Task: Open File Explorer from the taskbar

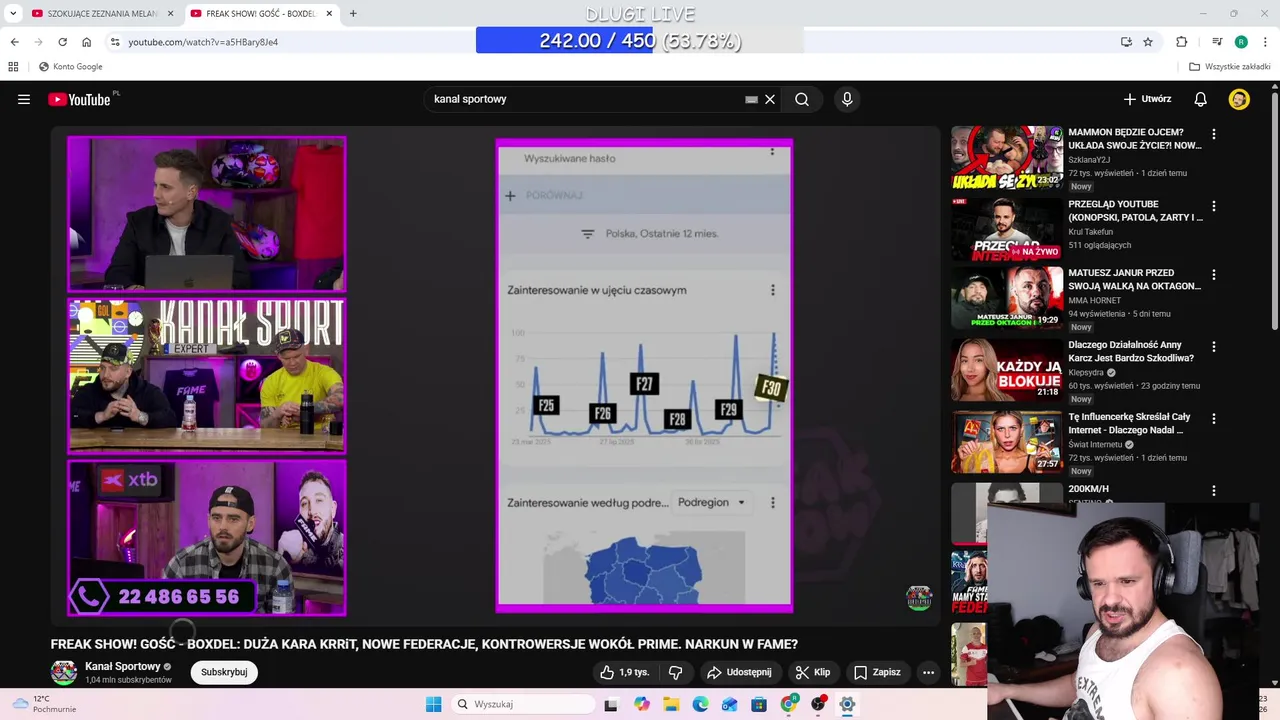Action: 671,704
